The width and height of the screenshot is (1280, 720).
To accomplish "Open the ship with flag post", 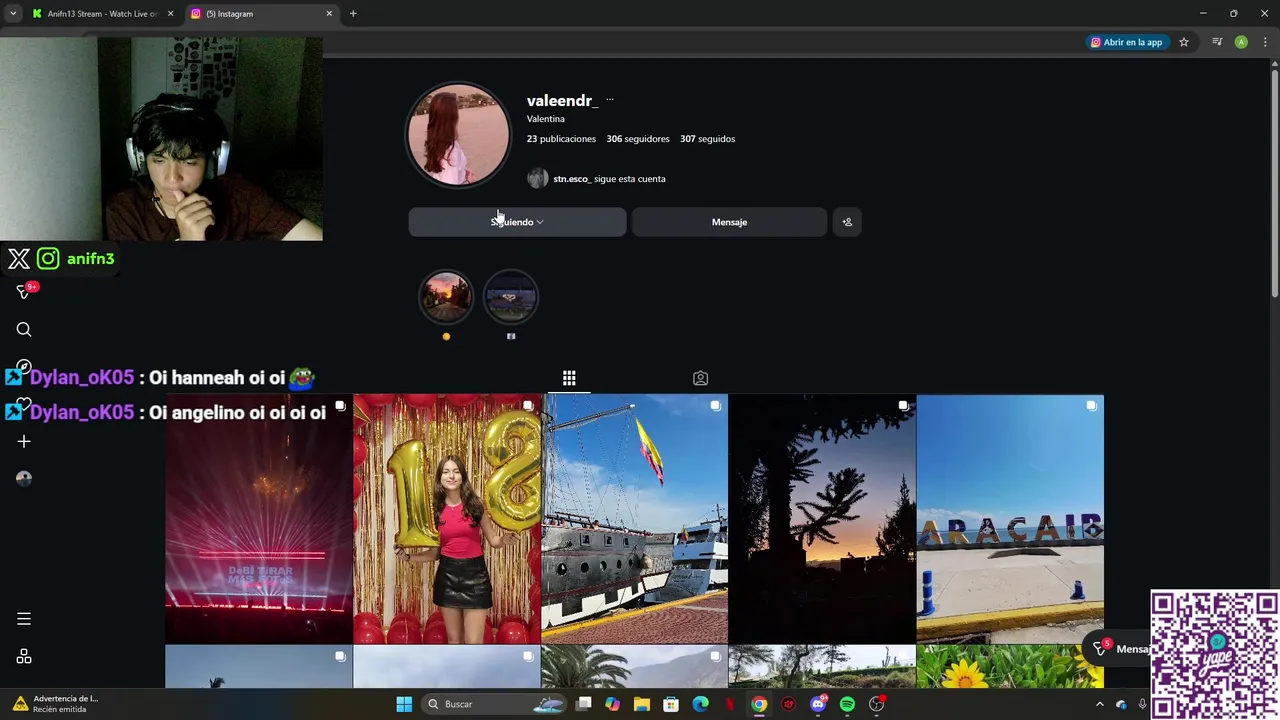I will click(x=635, y=519).
